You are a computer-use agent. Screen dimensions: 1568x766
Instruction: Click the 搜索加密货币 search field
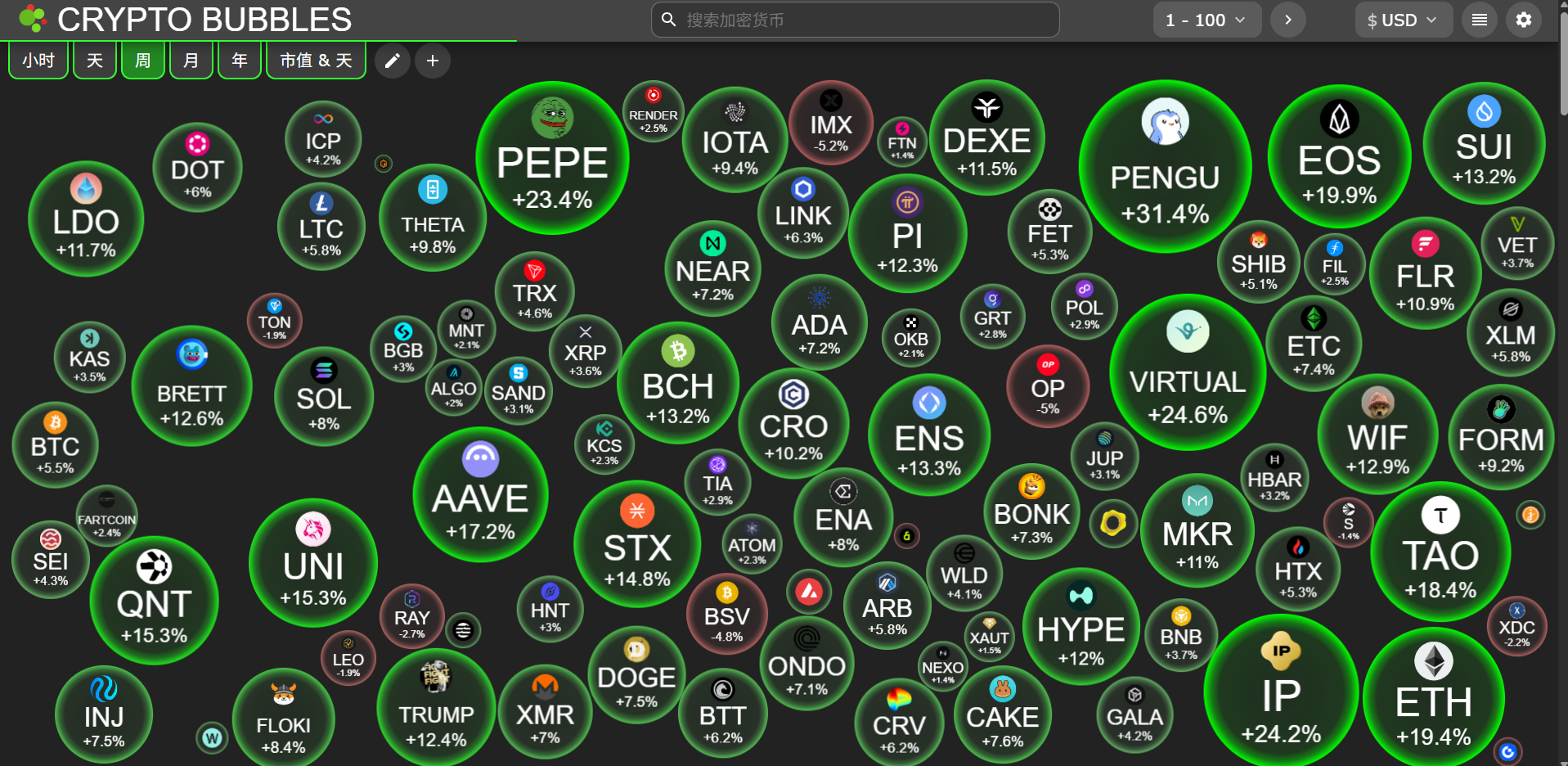tap(855, 20)
